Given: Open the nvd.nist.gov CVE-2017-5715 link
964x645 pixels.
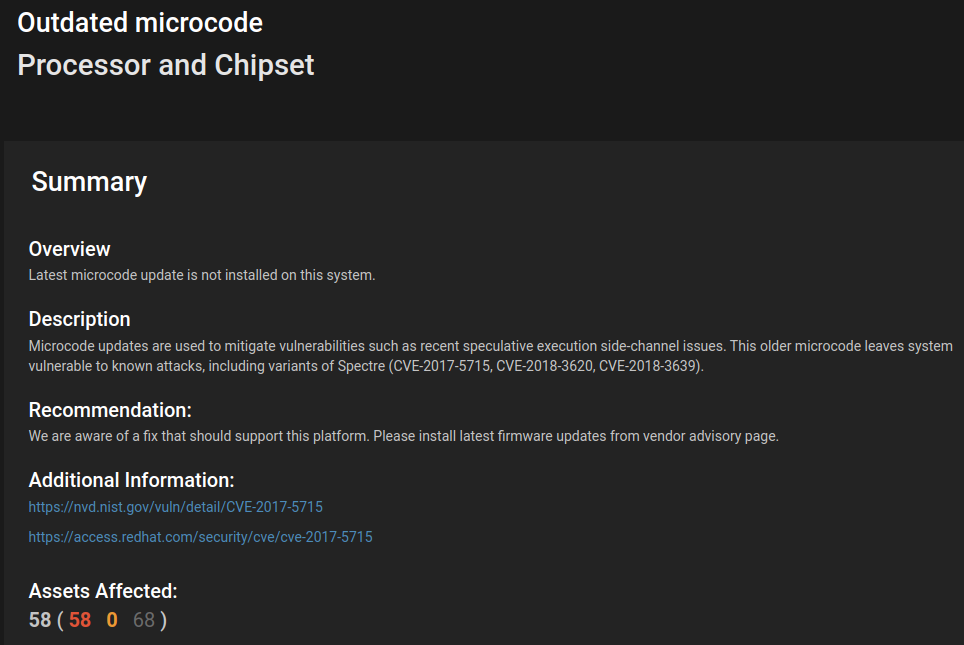Looking at the screenshot, I should [175, 507].
